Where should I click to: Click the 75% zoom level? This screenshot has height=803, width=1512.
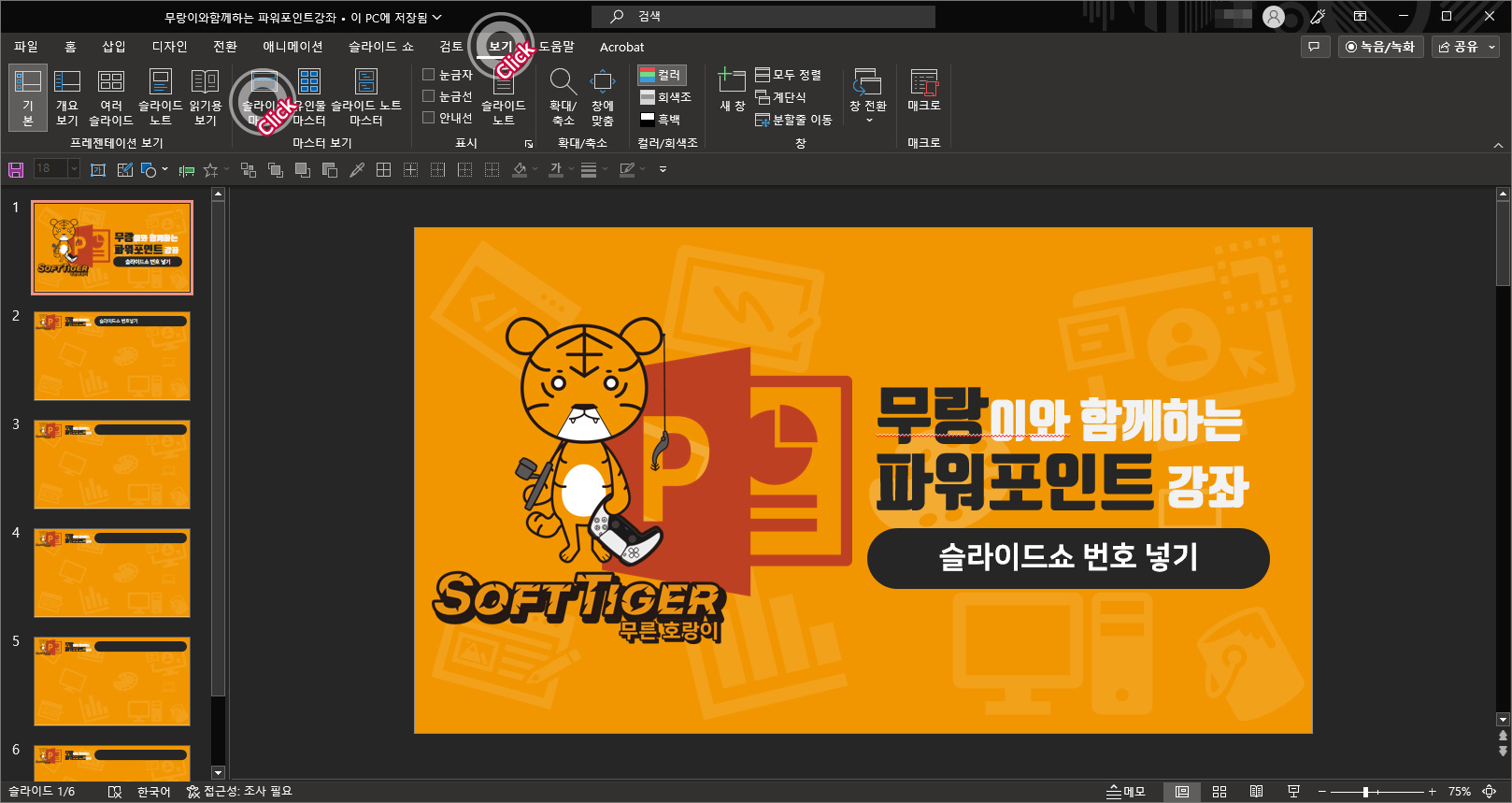click(x=1460, y=792)
